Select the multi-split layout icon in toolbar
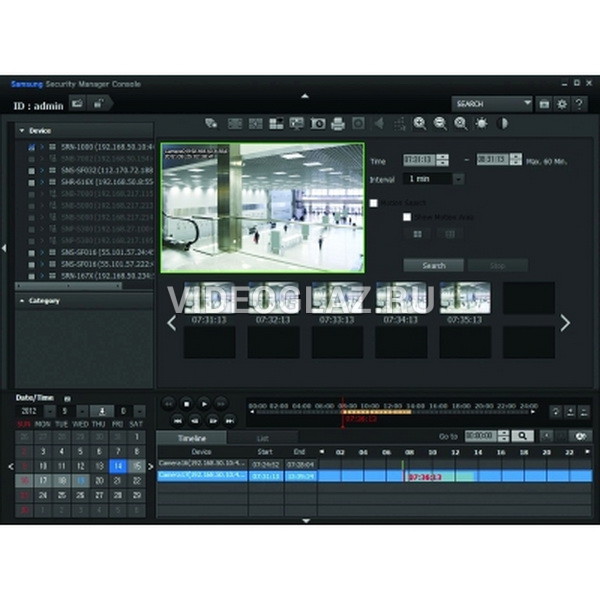 [276, 124]
